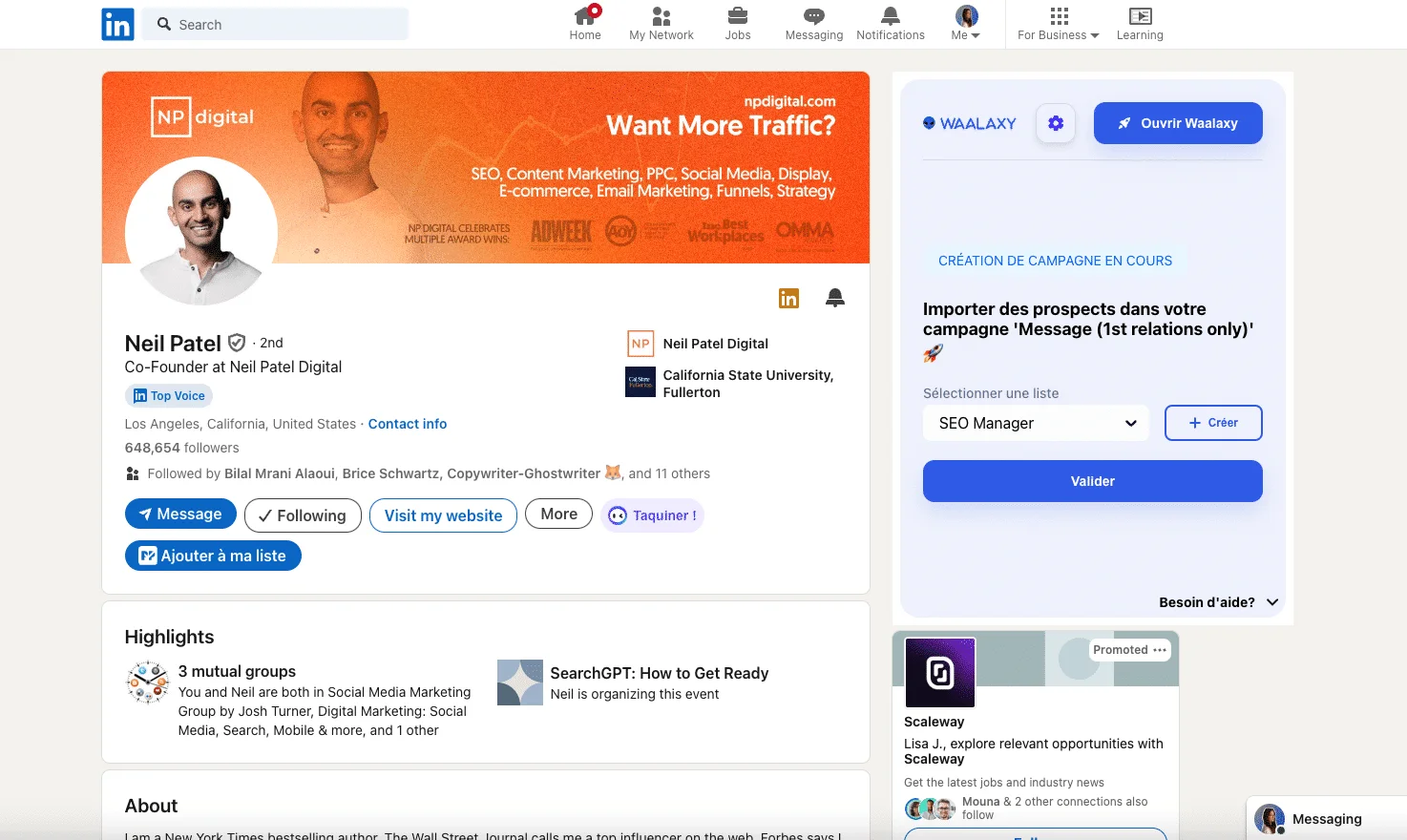Image resolution: width=1407 pixels, height=840 pixels.
Task: Click the mutual groups icon
Action: 148,682
